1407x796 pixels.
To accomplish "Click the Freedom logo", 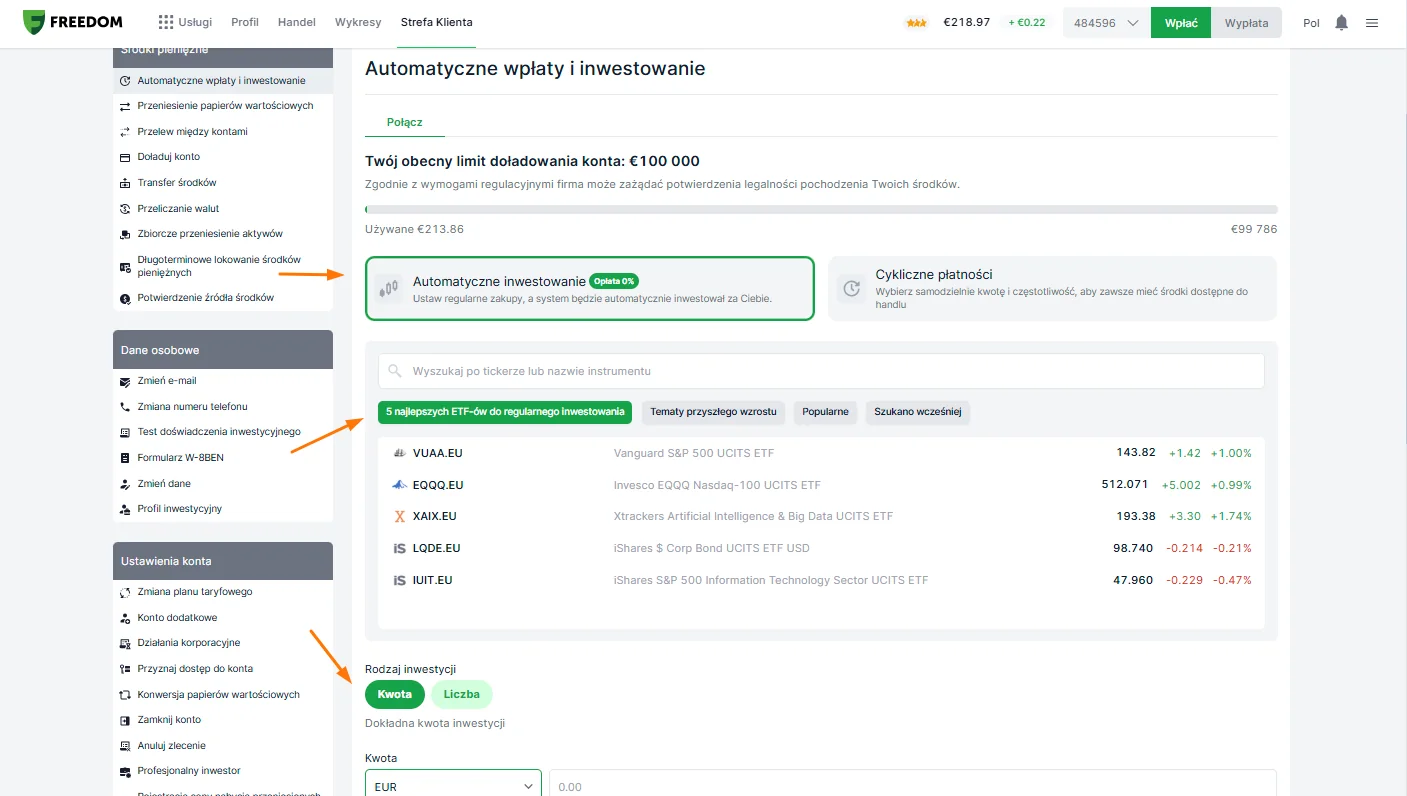I will pos(72,22).
